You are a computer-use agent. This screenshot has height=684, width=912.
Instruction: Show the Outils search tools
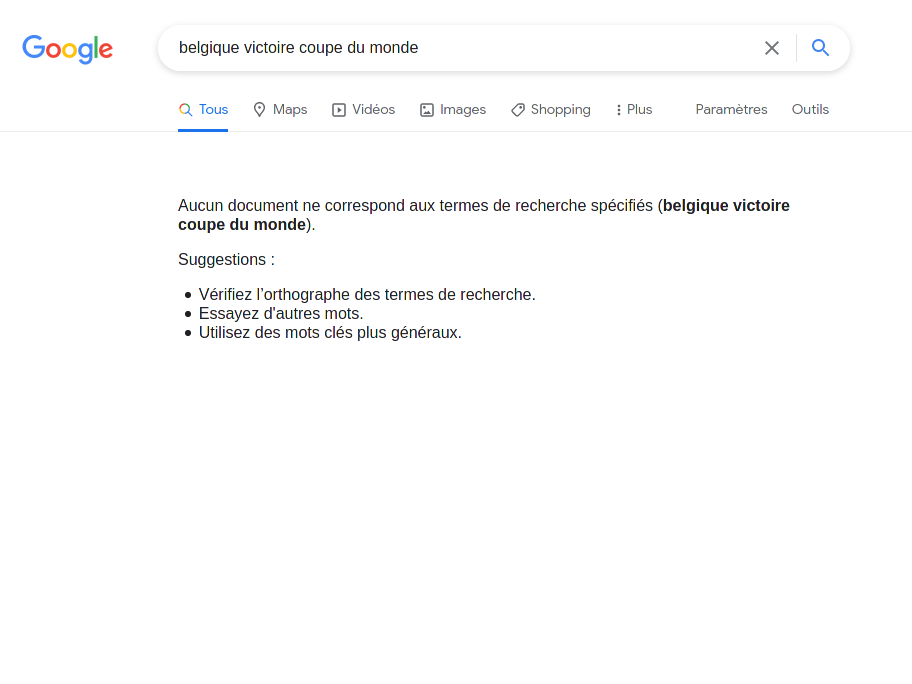pos(810,110)
